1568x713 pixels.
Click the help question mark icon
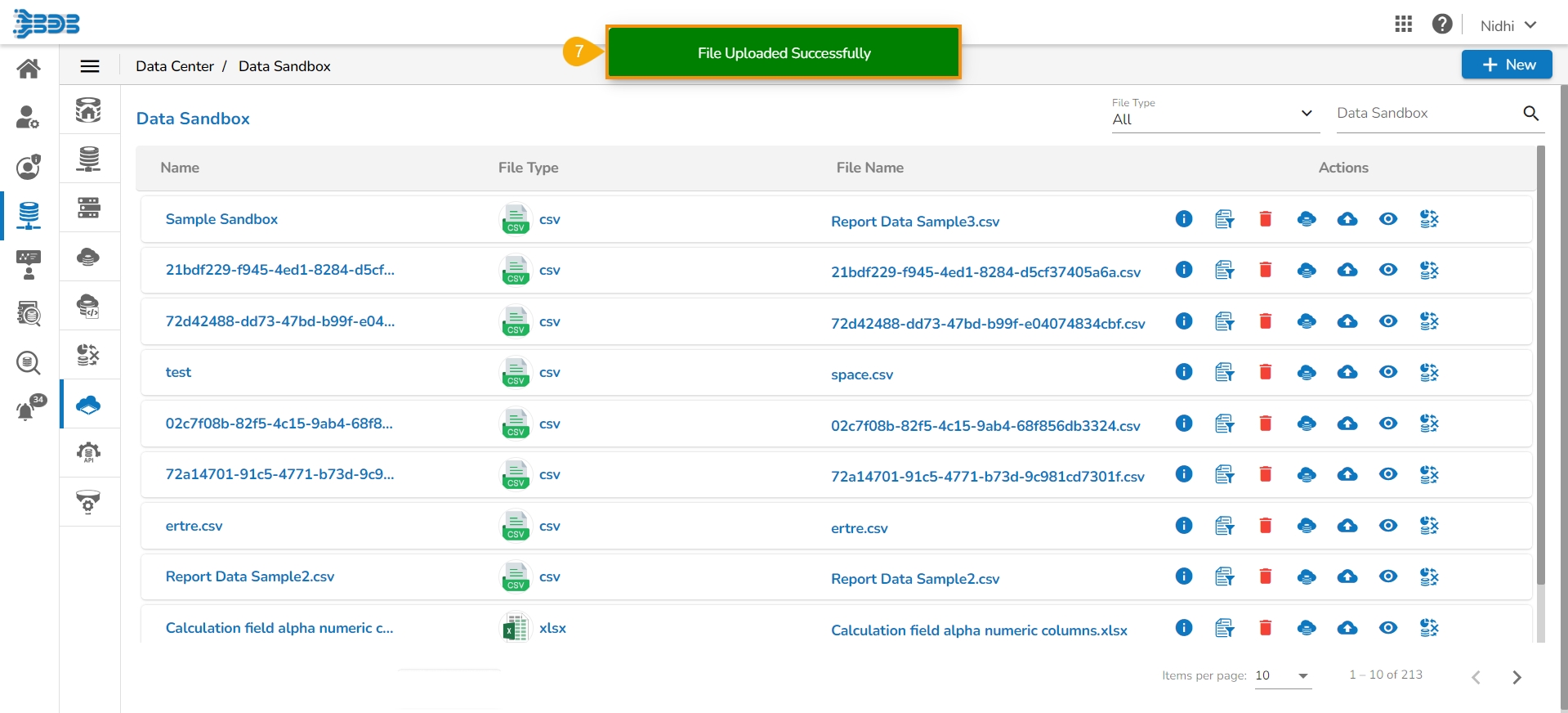click(x=1441, y=25)
